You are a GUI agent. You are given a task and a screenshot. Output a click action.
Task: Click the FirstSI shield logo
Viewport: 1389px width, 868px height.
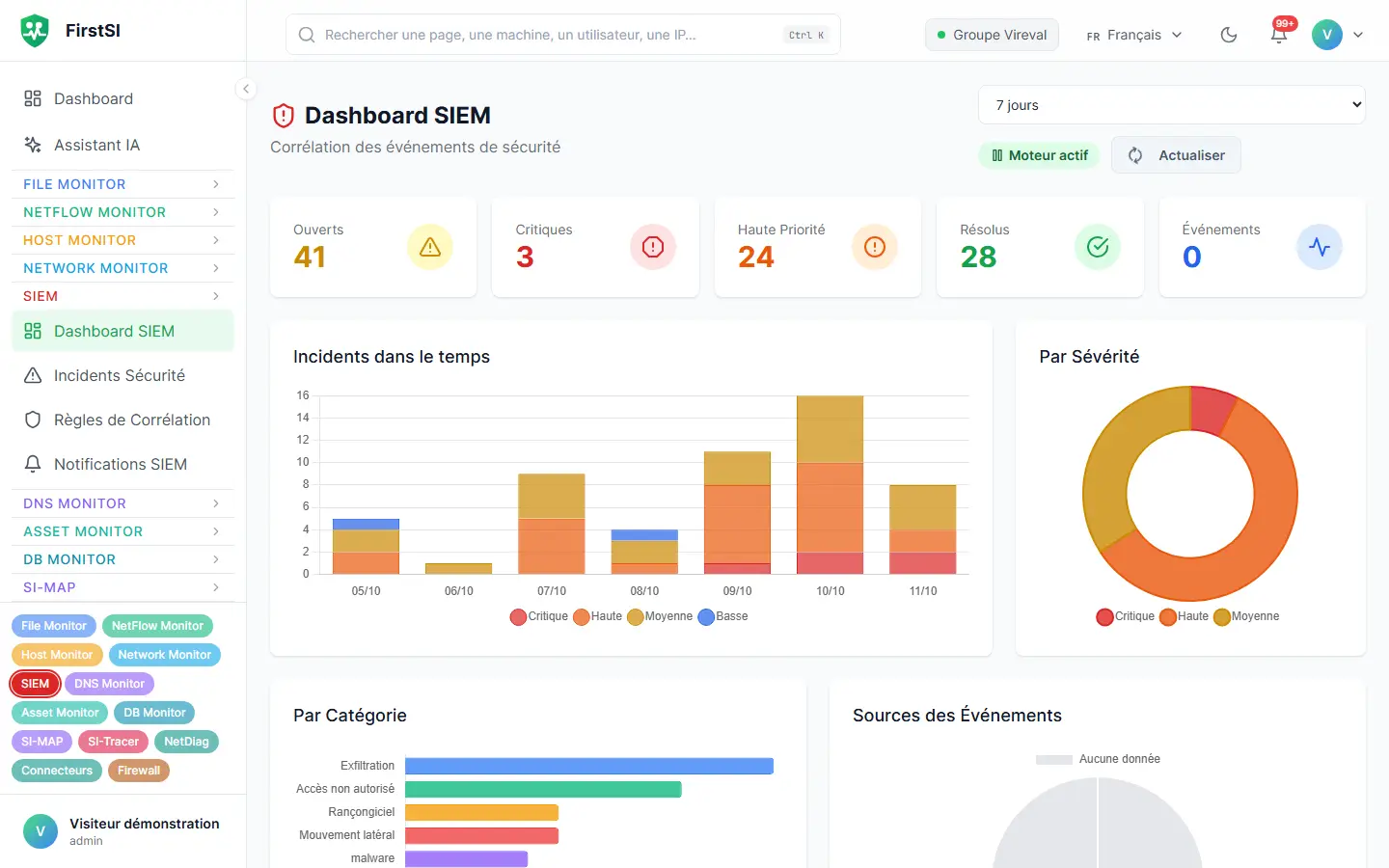[35, 31]
